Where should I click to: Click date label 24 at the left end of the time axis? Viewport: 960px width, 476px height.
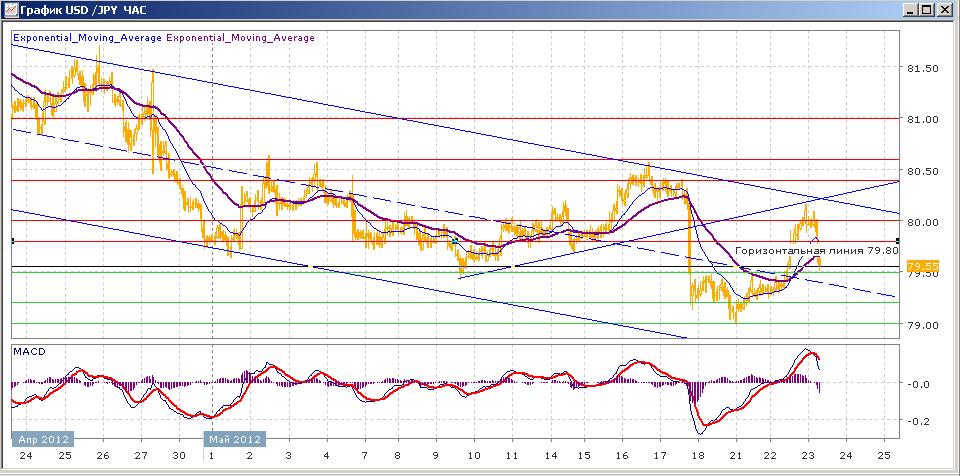pyautogui.click(x=27, y=457)
